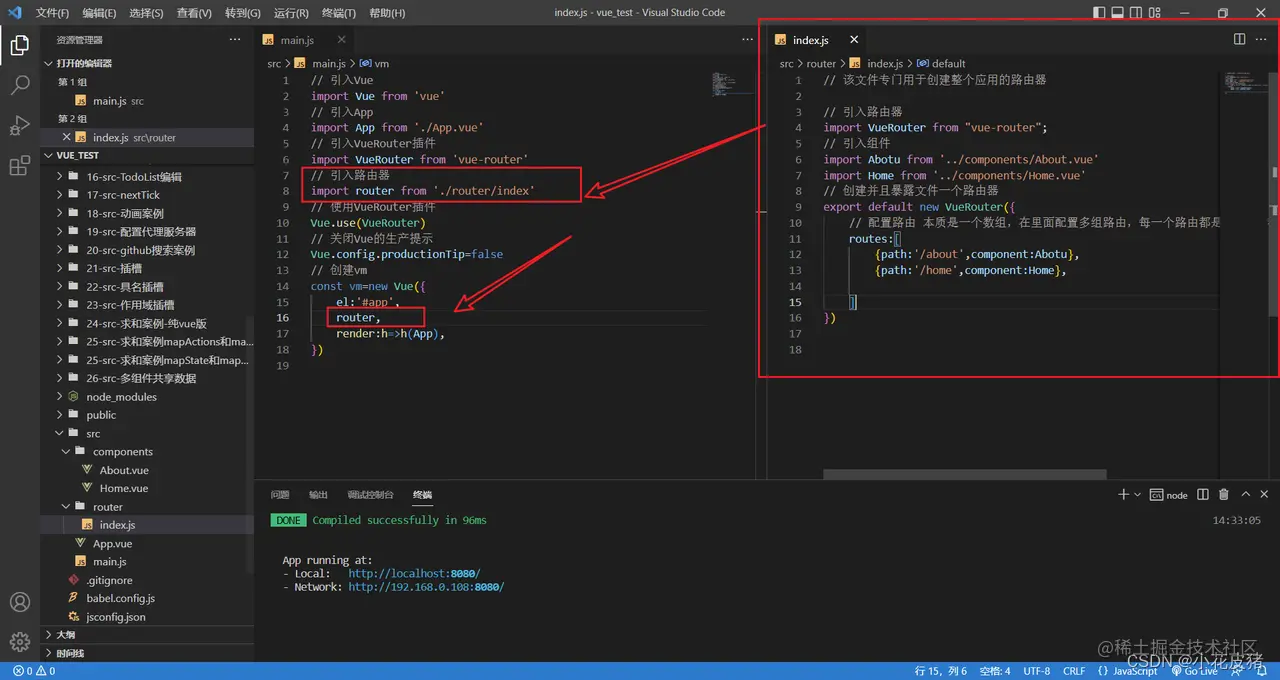1280x680 pixels.
Task: Kill terminal using the trash icon
Action: pos(1224,495)
